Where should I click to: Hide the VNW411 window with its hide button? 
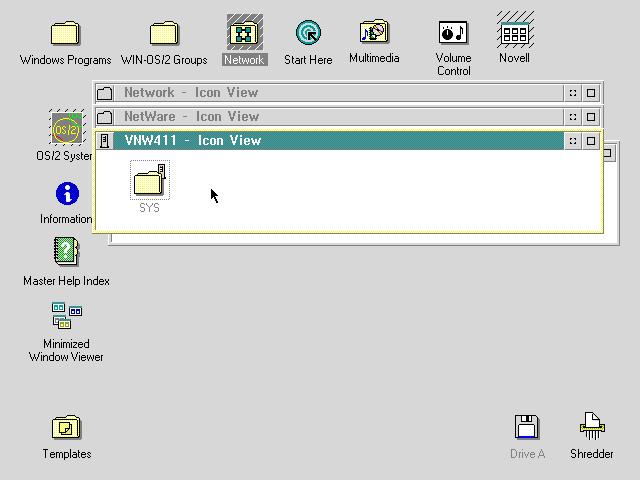pos(573,141)
